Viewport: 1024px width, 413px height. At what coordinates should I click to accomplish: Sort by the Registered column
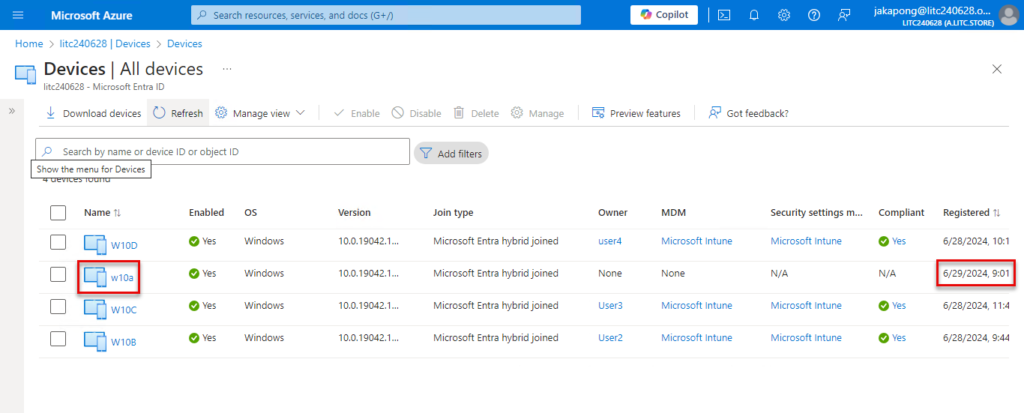[972, 213]
